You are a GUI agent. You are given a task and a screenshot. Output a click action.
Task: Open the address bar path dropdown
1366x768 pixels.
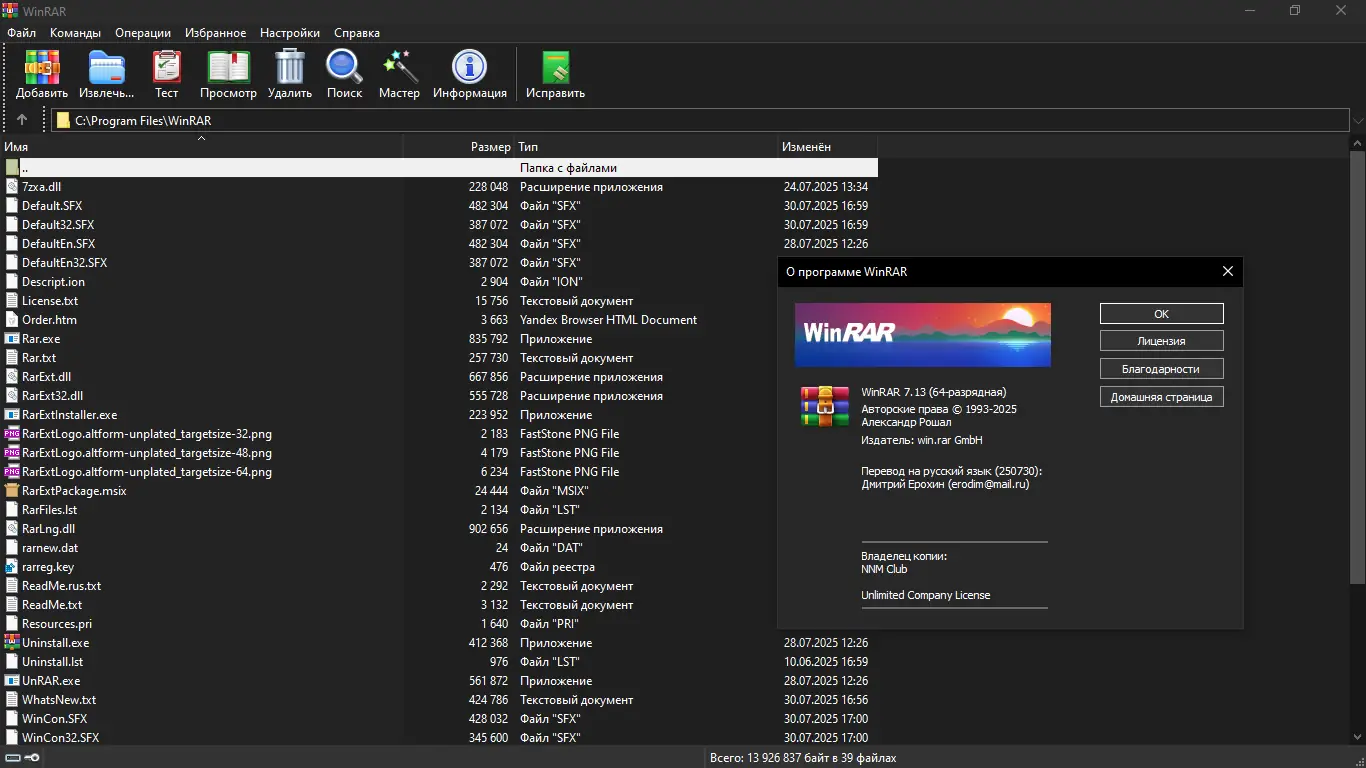1357,121
